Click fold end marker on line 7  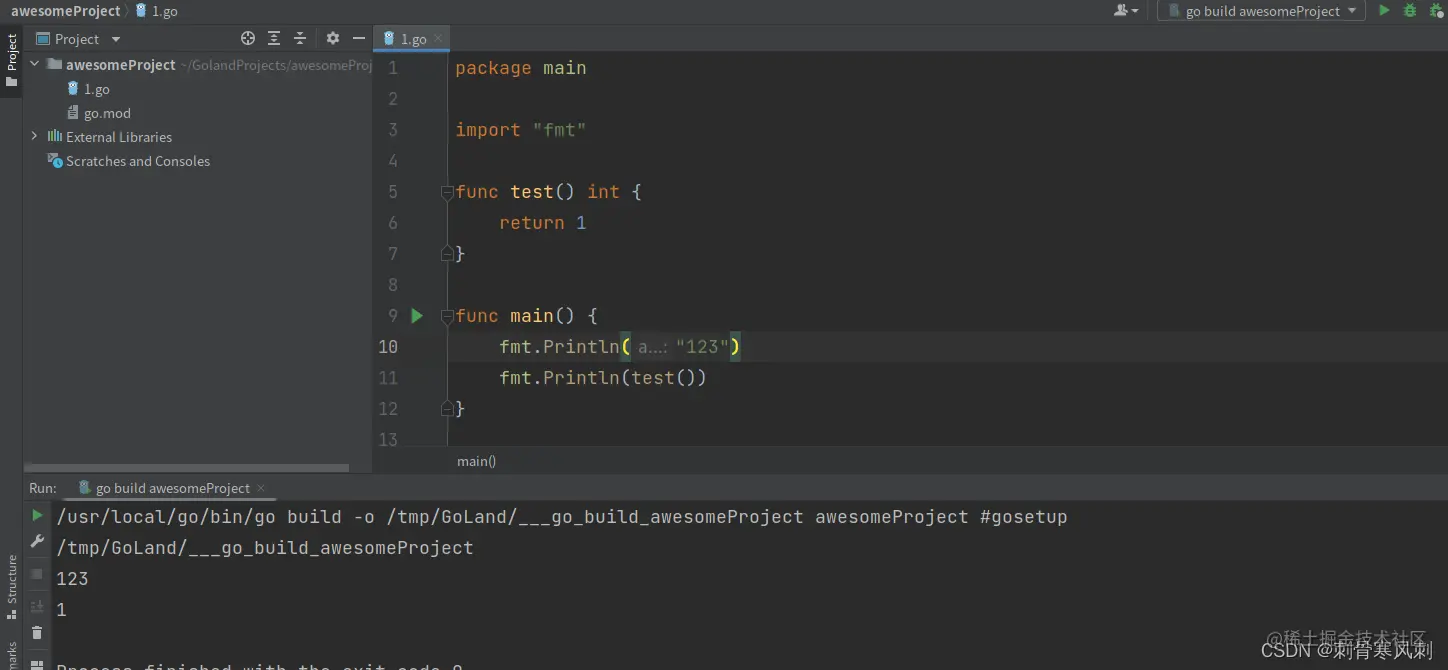click(x=447, y=254)
